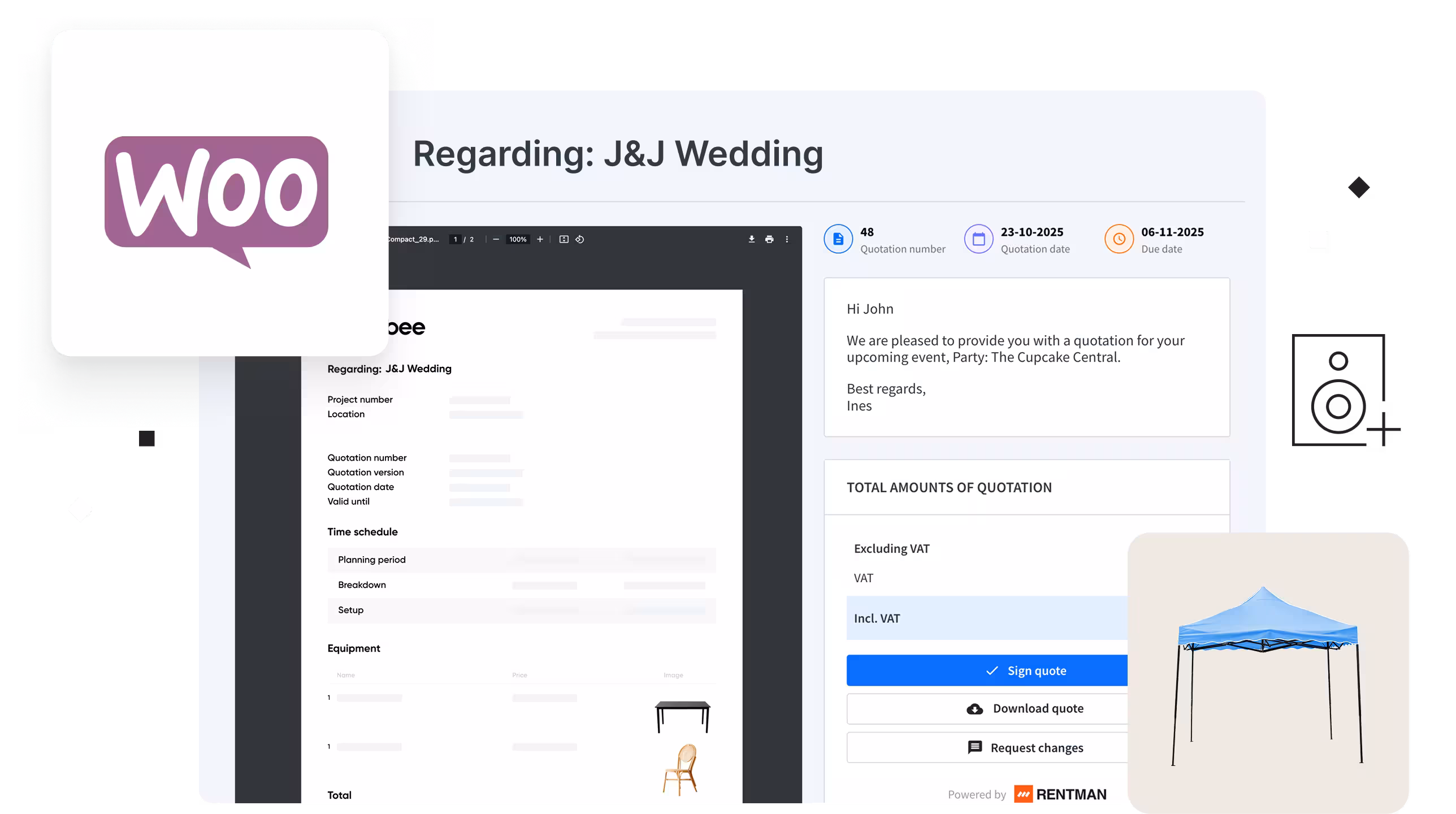
Task: Open the PDF viewer three-dot menu
Action: click(787, 239)
